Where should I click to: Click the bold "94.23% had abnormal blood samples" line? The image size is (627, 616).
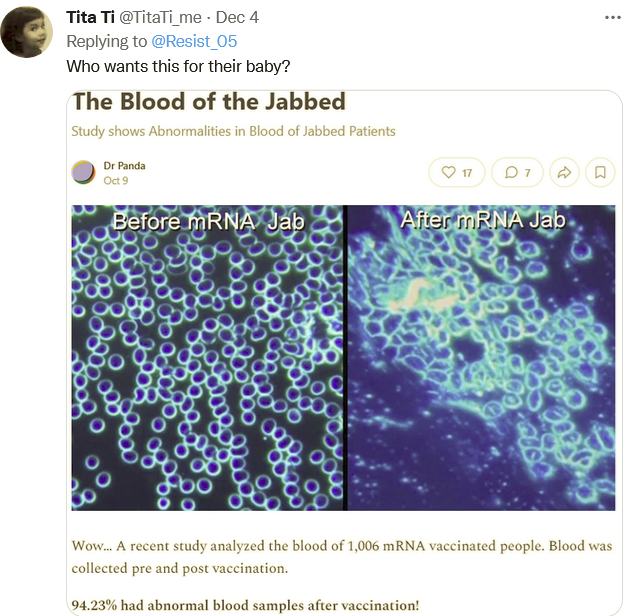pos(245,605)
